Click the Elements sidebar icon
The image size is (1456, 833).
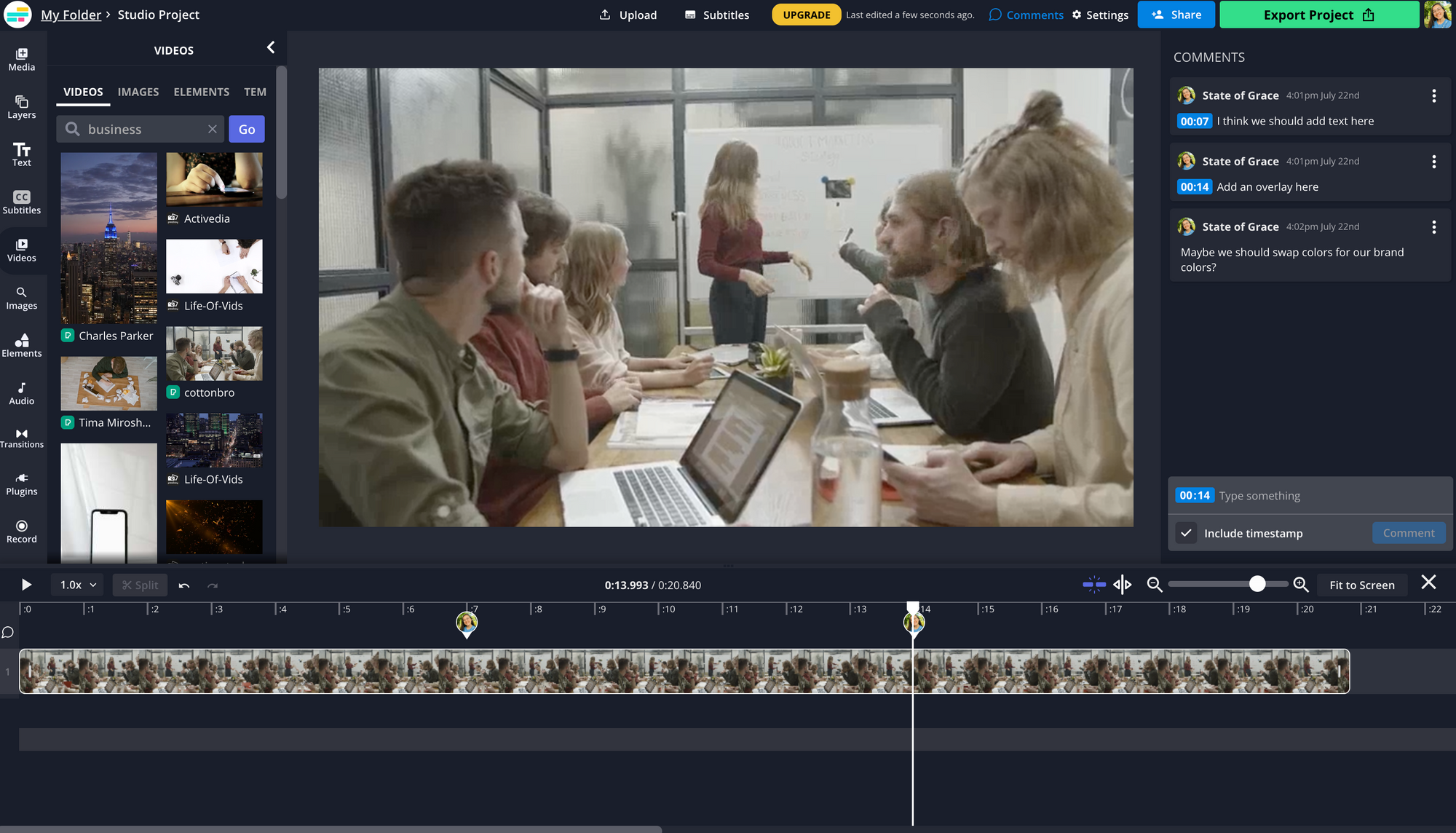[22, 346]
